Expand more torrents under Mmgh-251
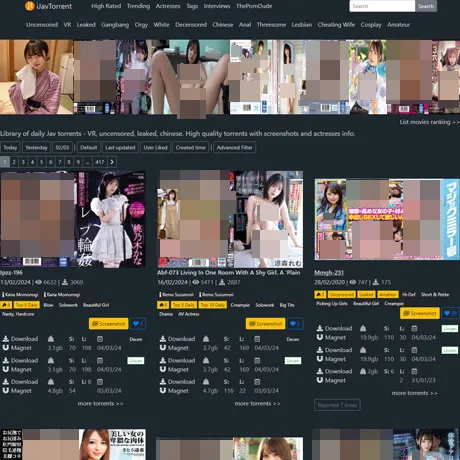Viewport: 460px width, 460px height. point(414,393)
